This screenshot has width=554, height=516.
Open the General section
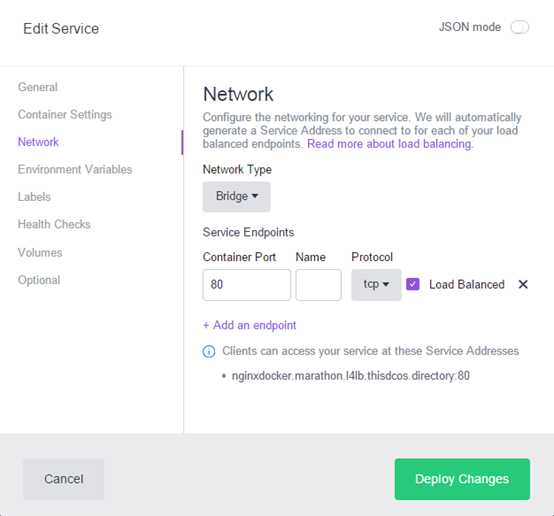[x=38, y=87]
